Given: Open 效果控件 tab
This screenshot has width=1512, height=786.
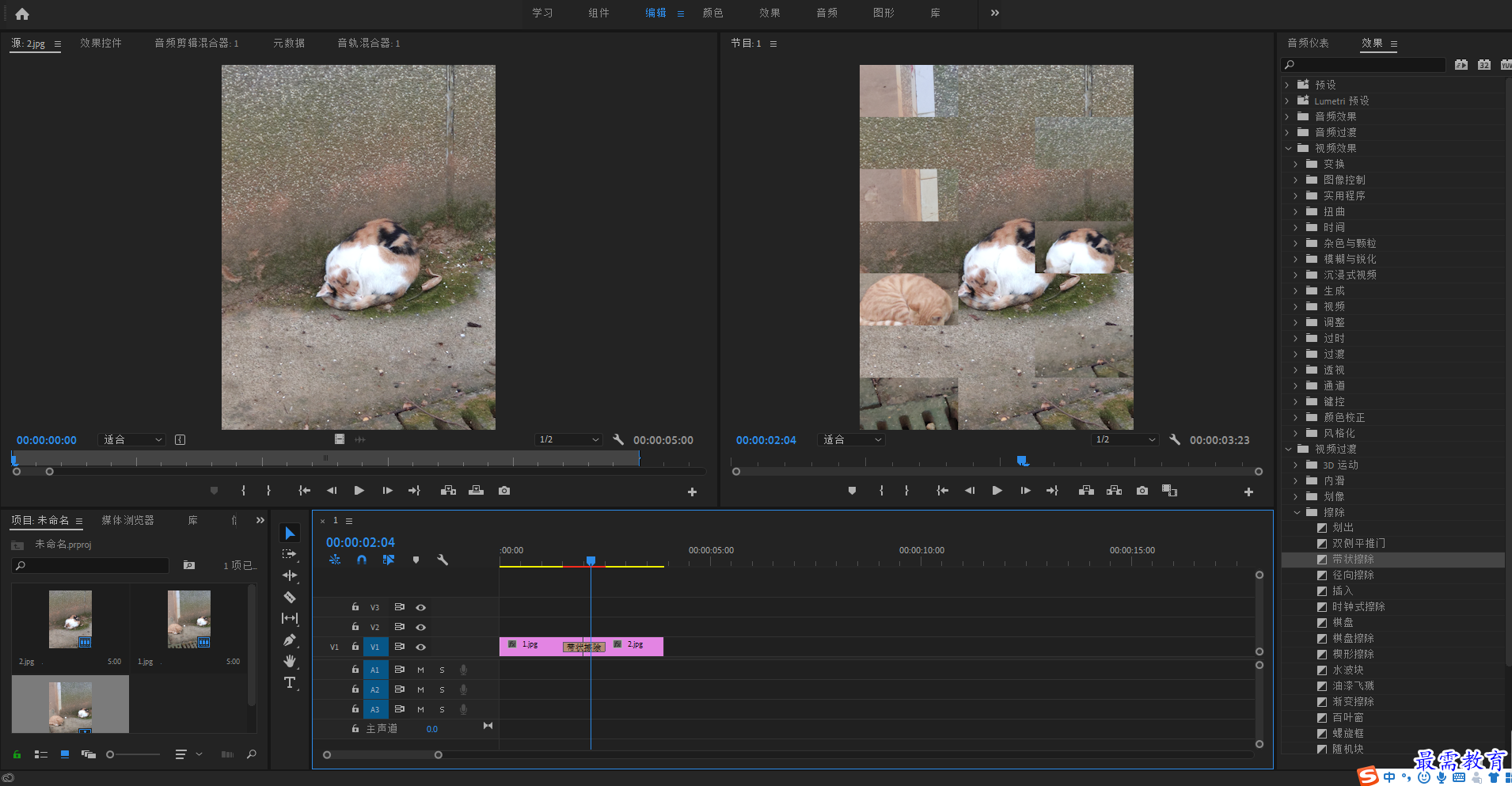Looking at the screenshot, I should pos(101,43).
